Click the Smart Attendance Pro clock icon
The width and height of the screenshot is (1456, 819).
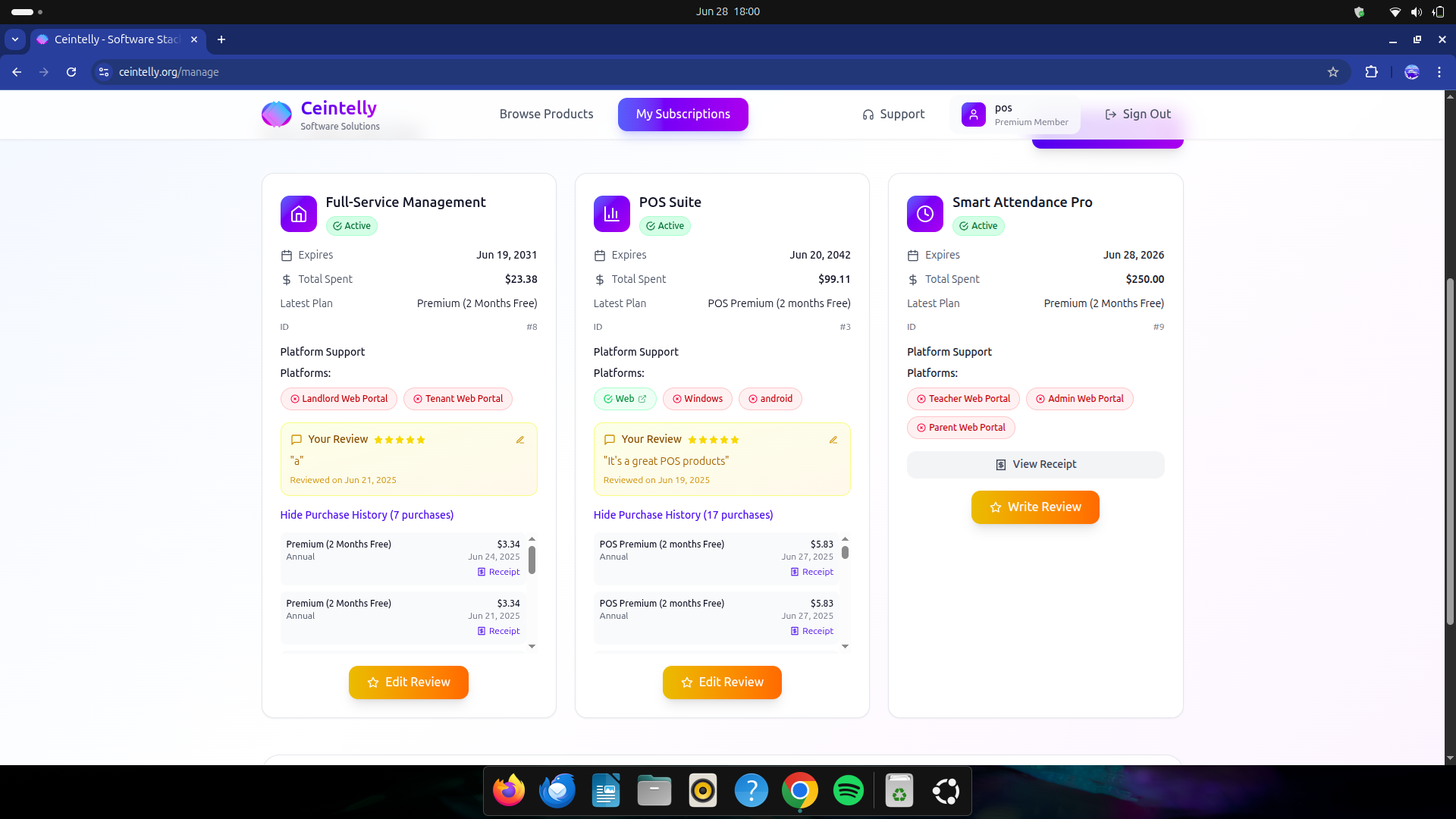point(925,214)
